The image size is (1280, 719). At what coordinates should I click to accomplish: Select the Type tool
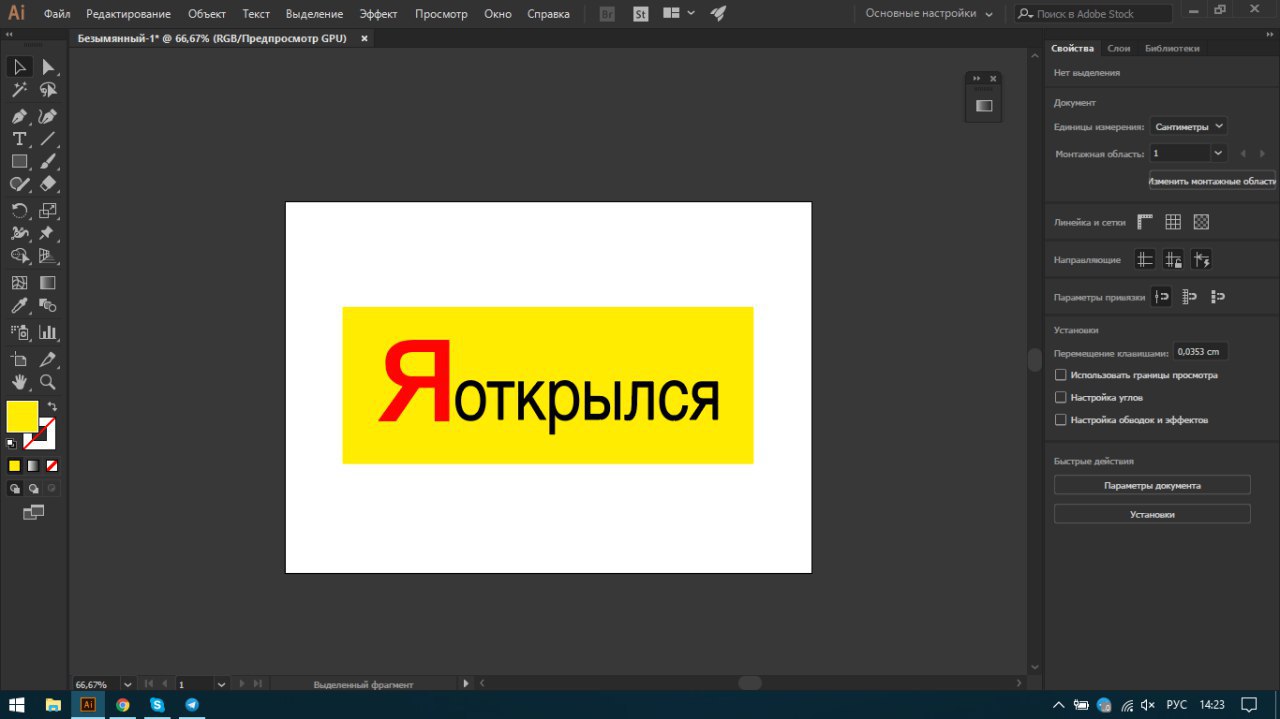coord(19,138)
